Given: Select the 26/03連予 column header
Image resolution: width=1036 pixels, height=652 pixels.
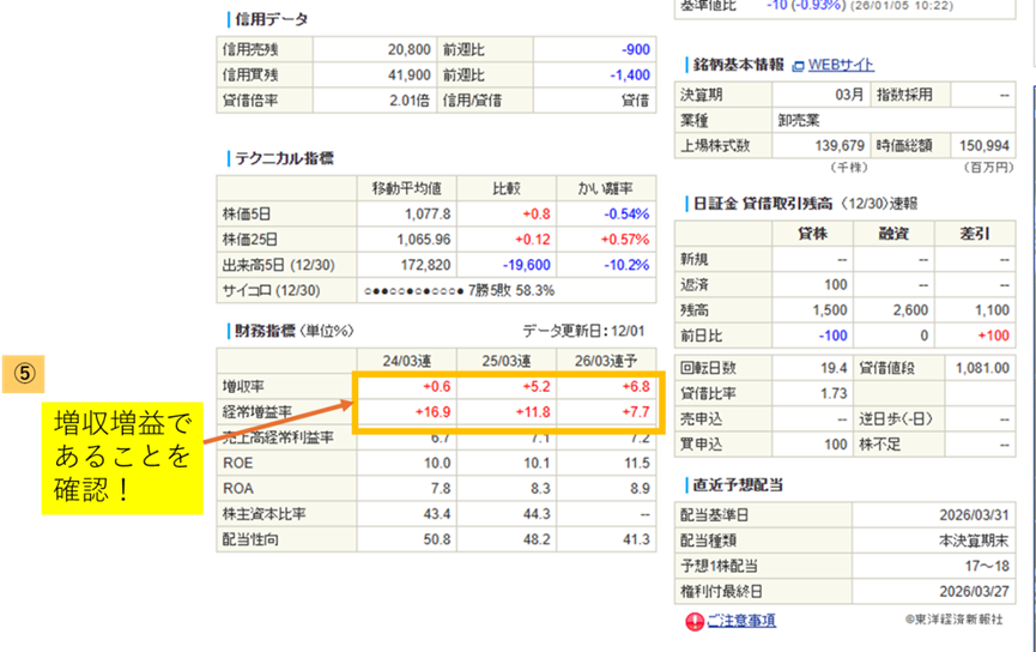Looking at the screenshot, I should click(x=606, y=360).
